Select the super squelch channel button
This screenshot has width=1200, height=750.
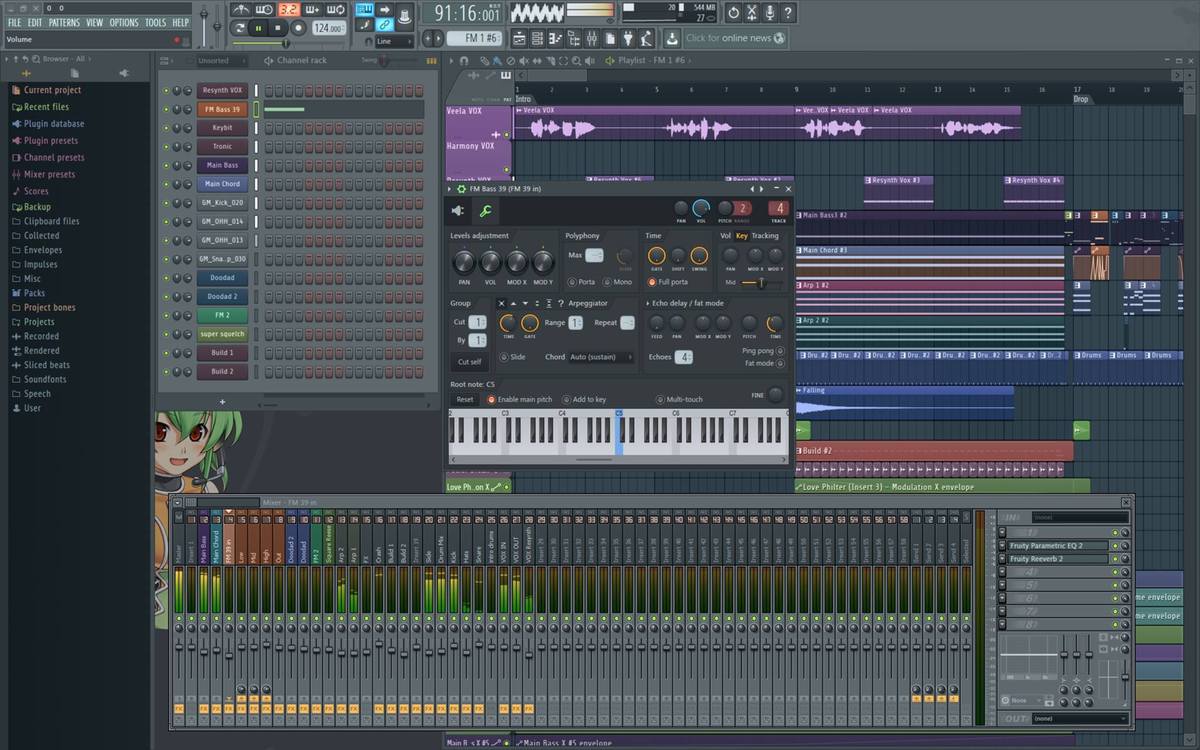tap(222, 334)
